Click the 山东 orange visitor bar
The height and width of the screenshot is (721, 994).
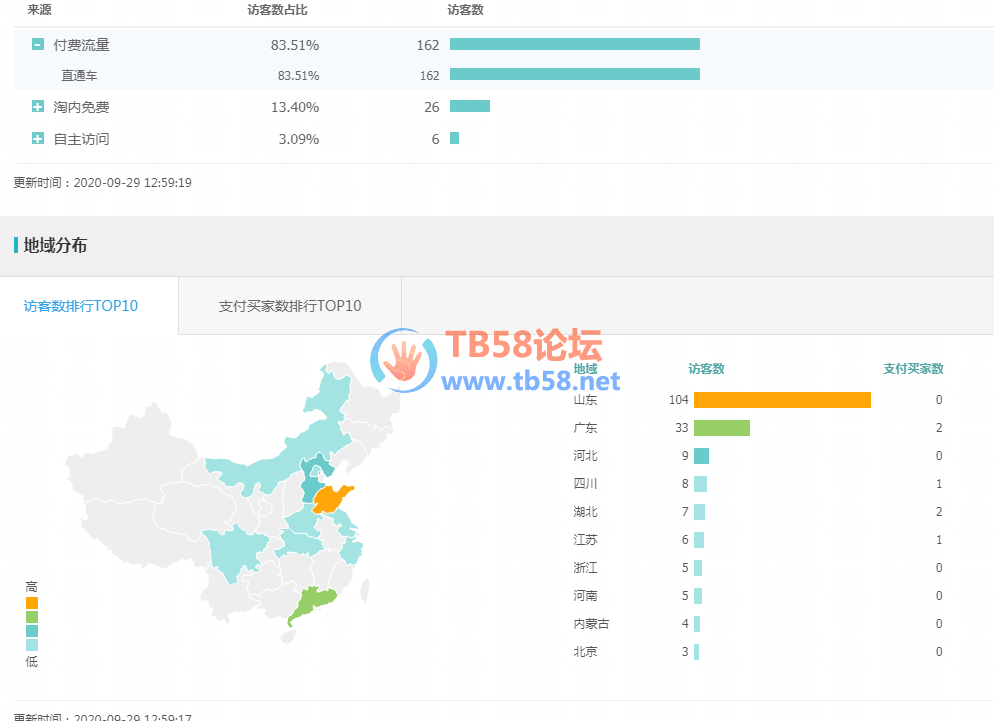click(781, 400)
